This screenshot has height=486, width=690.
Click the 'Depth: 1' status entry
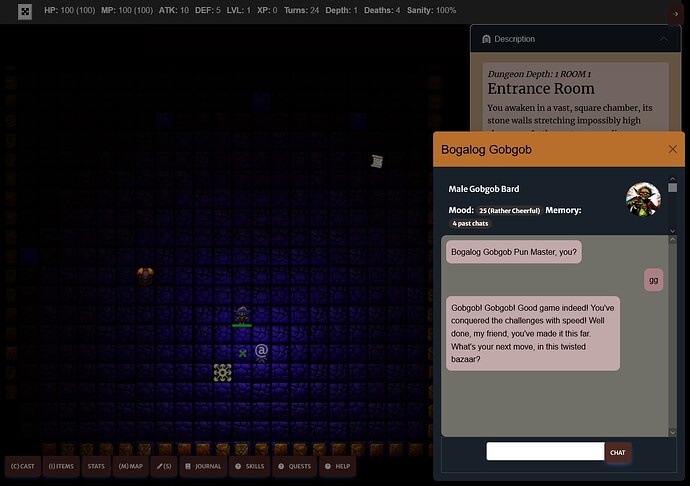[341, 10]
